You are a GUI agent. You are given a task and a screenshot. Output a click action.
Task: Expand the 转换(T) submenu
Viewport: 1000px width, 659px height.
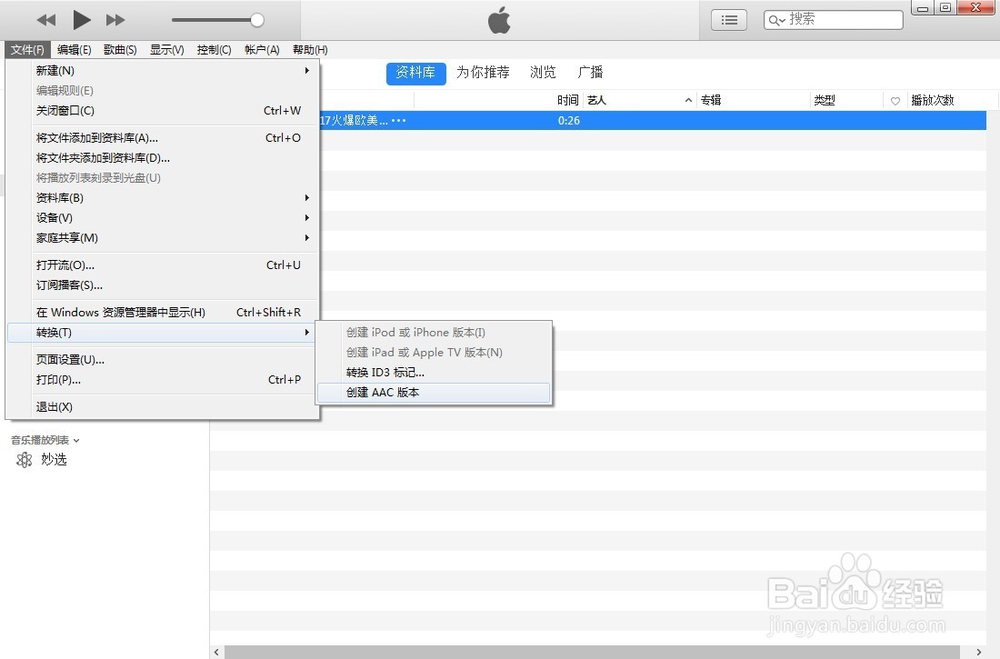pyautogui.click(x=163, y=332)
